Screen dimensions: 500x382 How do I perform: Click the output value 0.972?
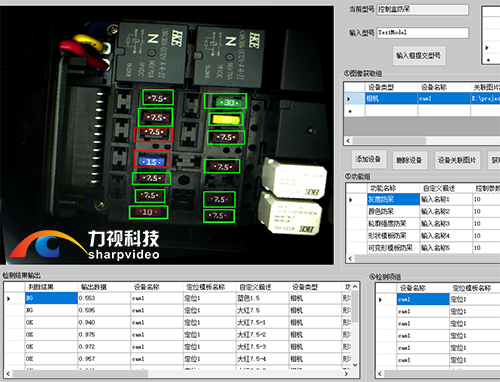[x=104, y=347]
